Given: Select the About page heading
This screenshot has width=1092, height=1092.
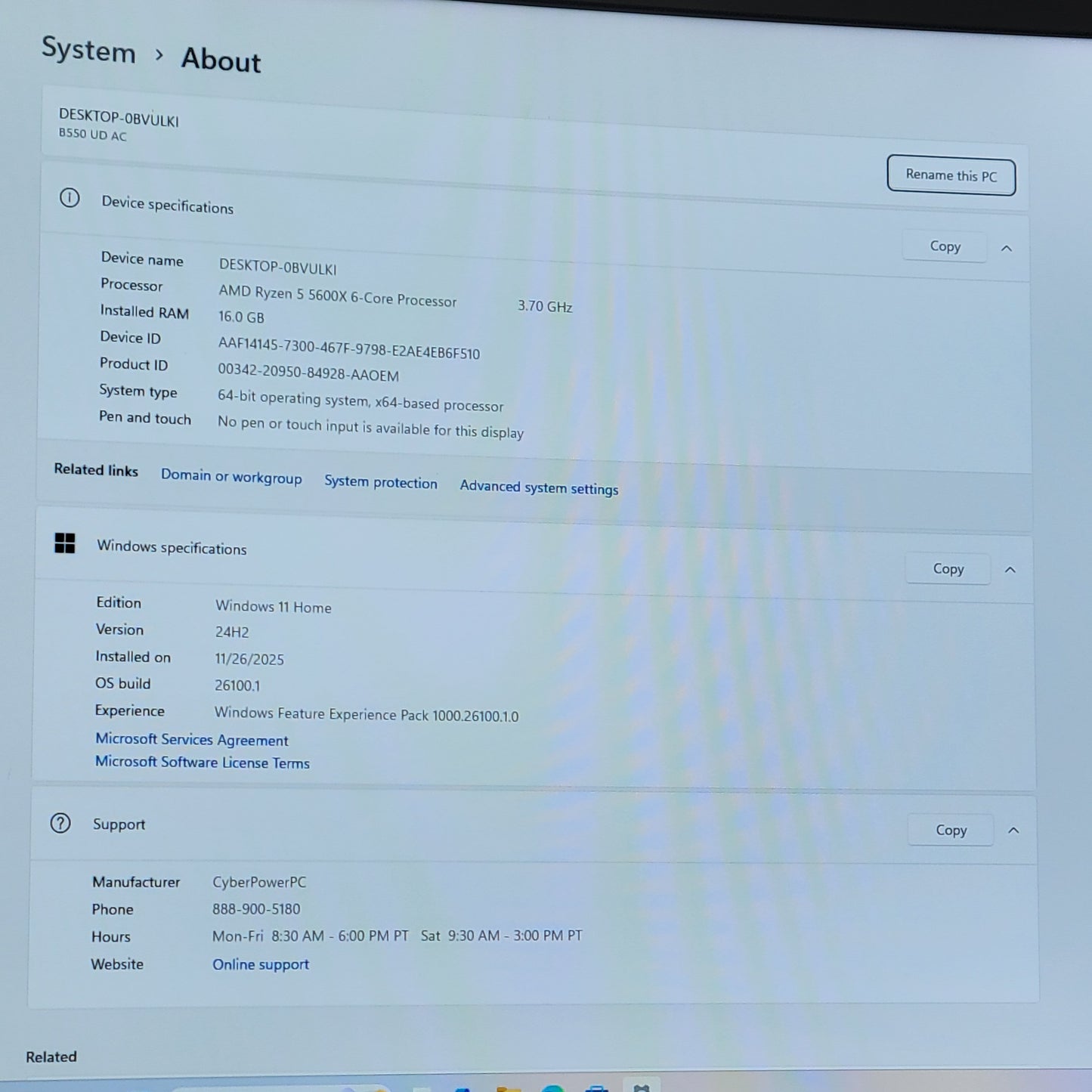Looking at the screenshot, I should tap(221, 60).
